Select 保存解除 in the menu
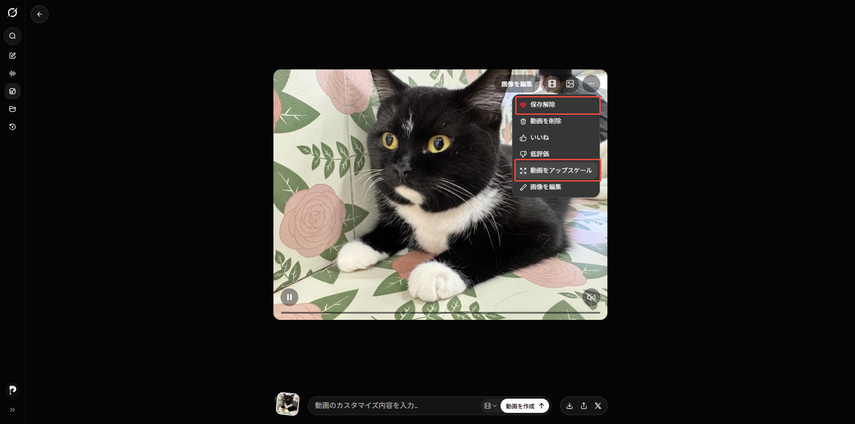Image resolution: width=855 pixels, height=424 pixels. (x=557, y=105)
